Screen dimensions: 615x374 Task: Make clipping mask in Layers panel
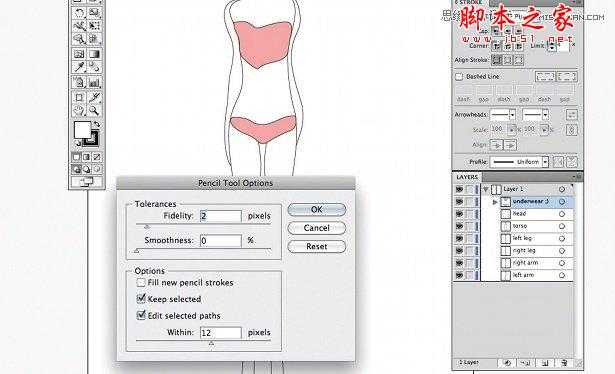click(x=507, y=363)
